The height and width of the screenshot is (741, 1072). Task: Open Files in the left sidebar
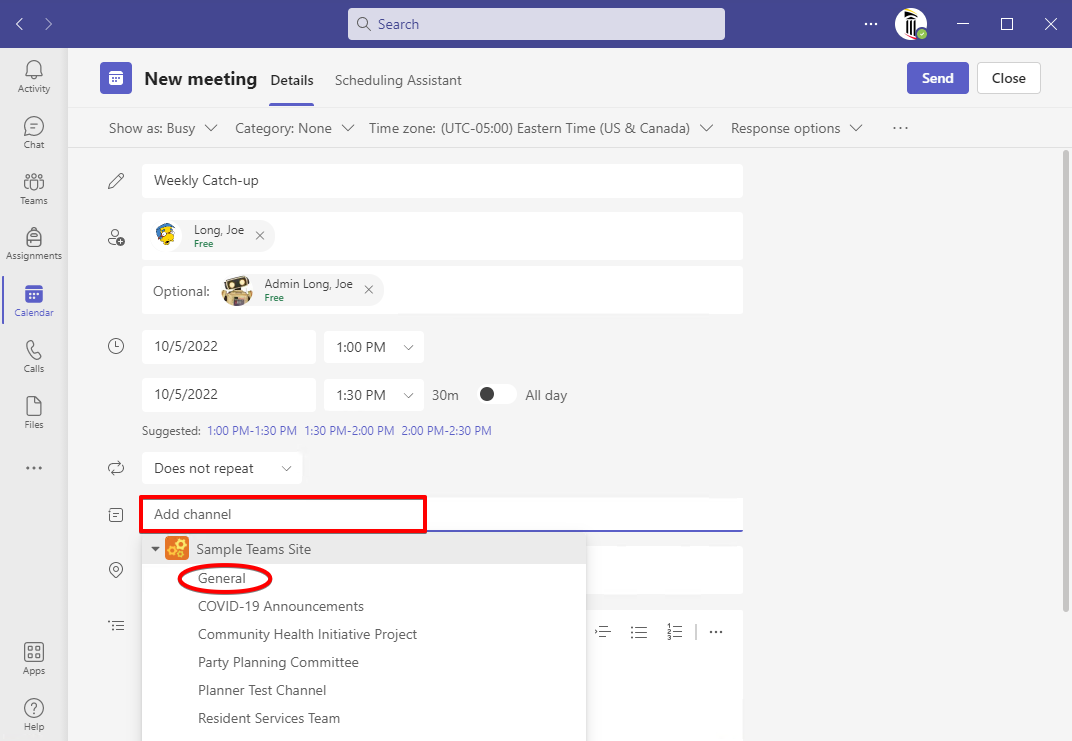click(x=34, y=412)
